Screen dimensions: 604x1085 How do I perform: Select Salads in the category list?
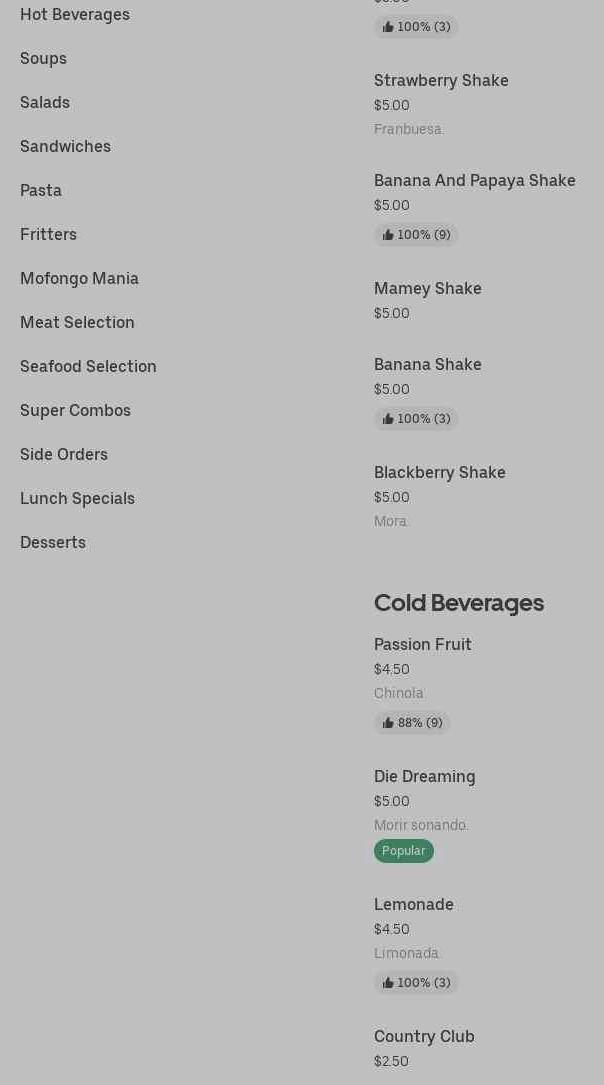[45, 102]
